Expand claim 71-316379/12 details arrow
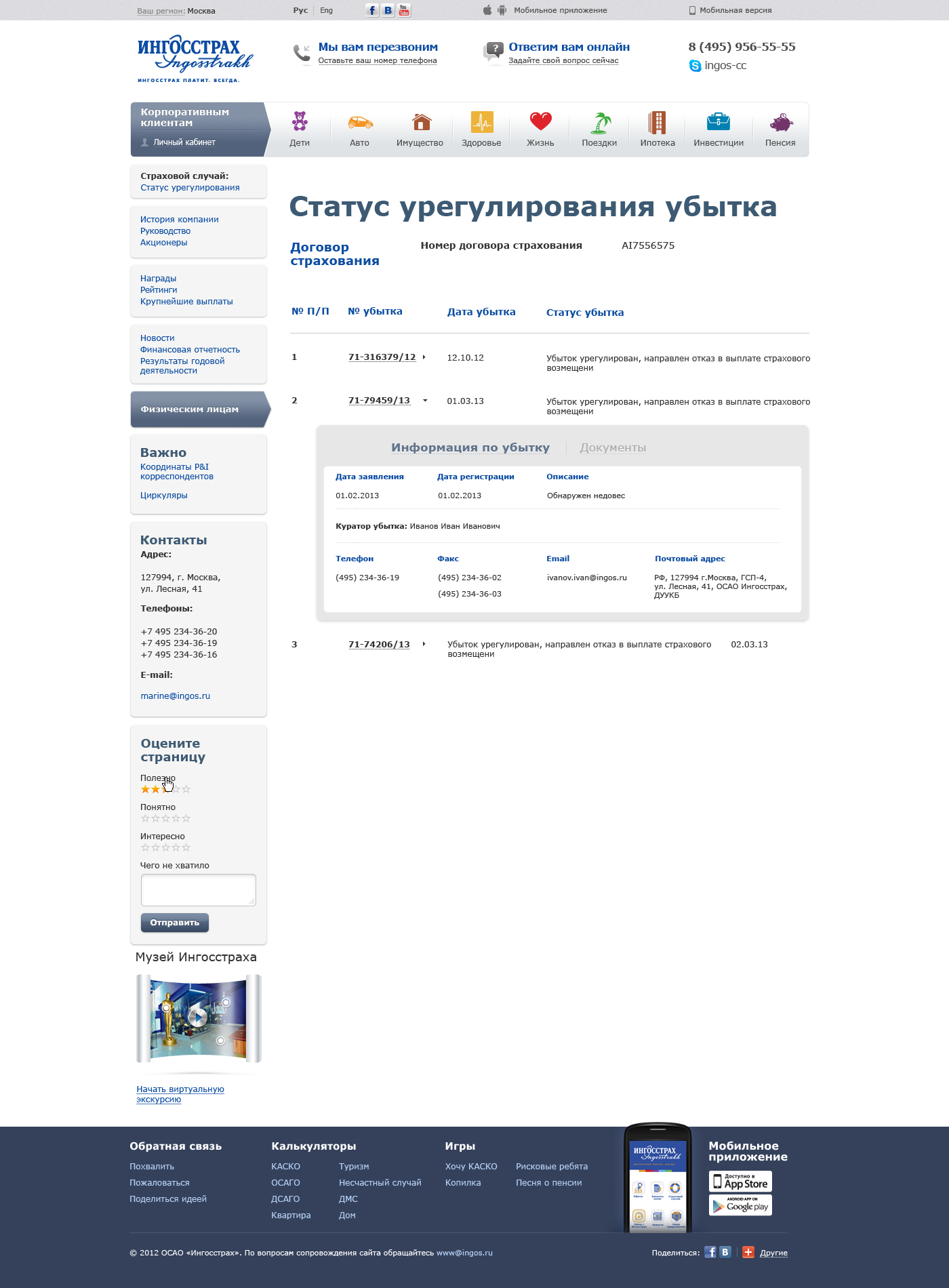The width and height of the screenshot is (949, 1288). coord(424,357)
